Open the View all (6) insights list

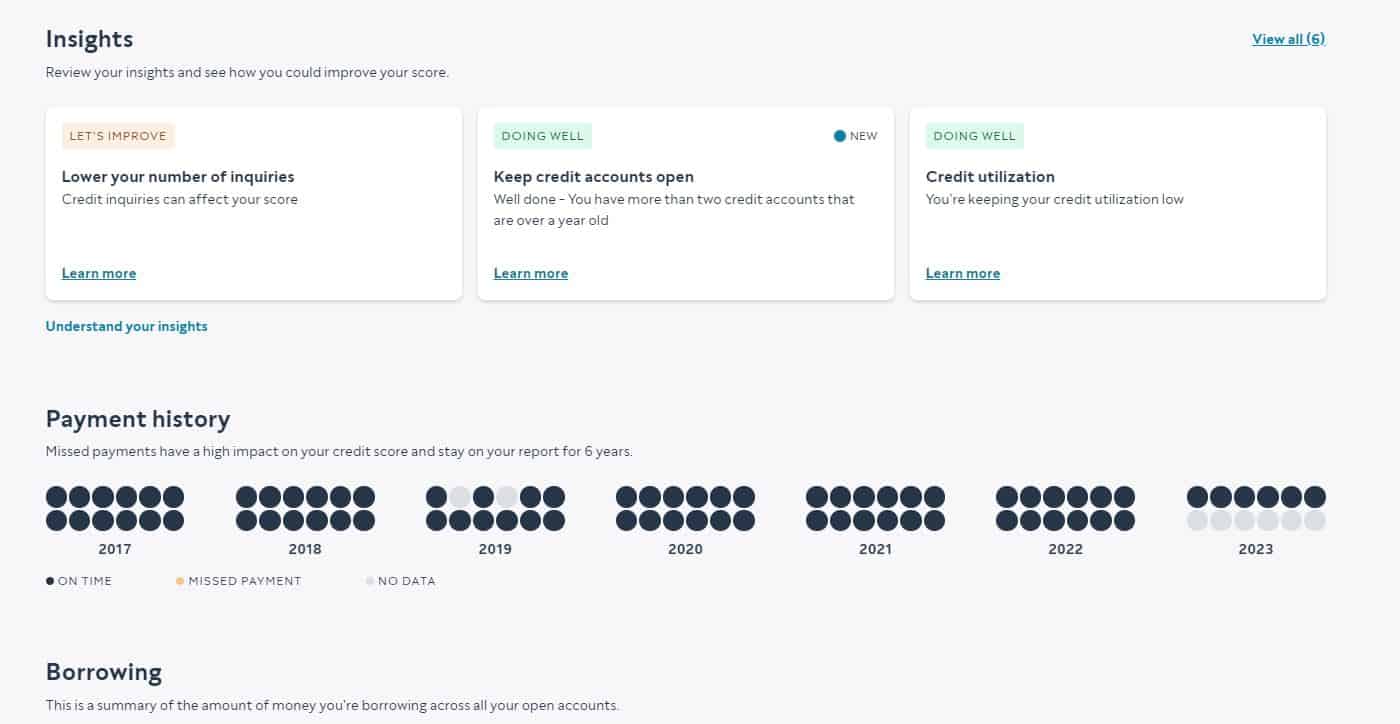pos(1288,38)
